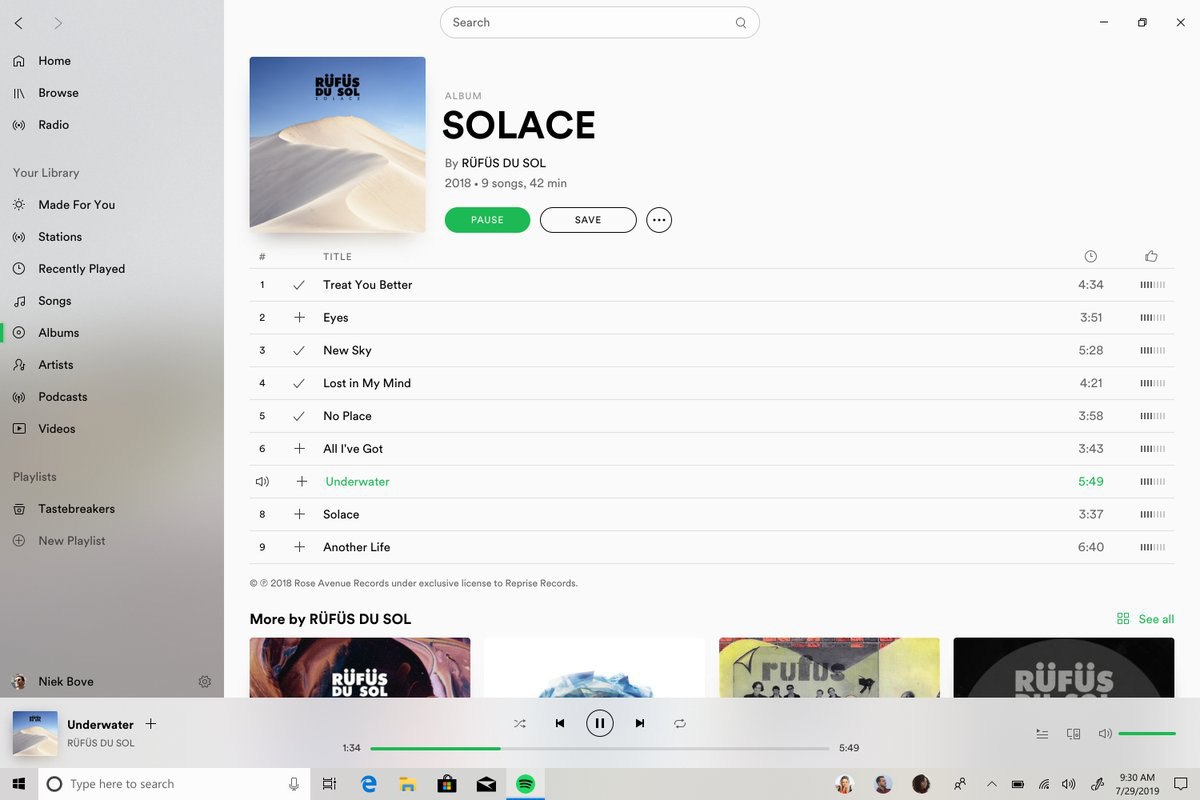The width and height of the screenshot is (1200, 800).
Task: Go forward with the right arrow
Action: pos(58,23)
